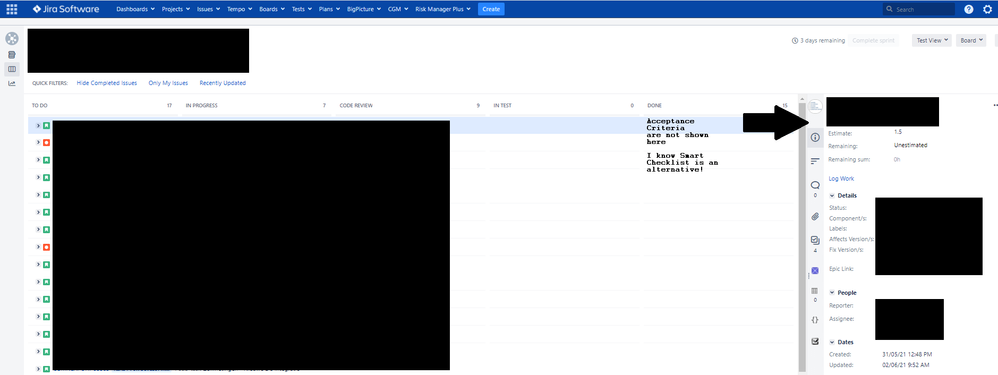Click the 3 days remaining text

[x=823, y=41]
